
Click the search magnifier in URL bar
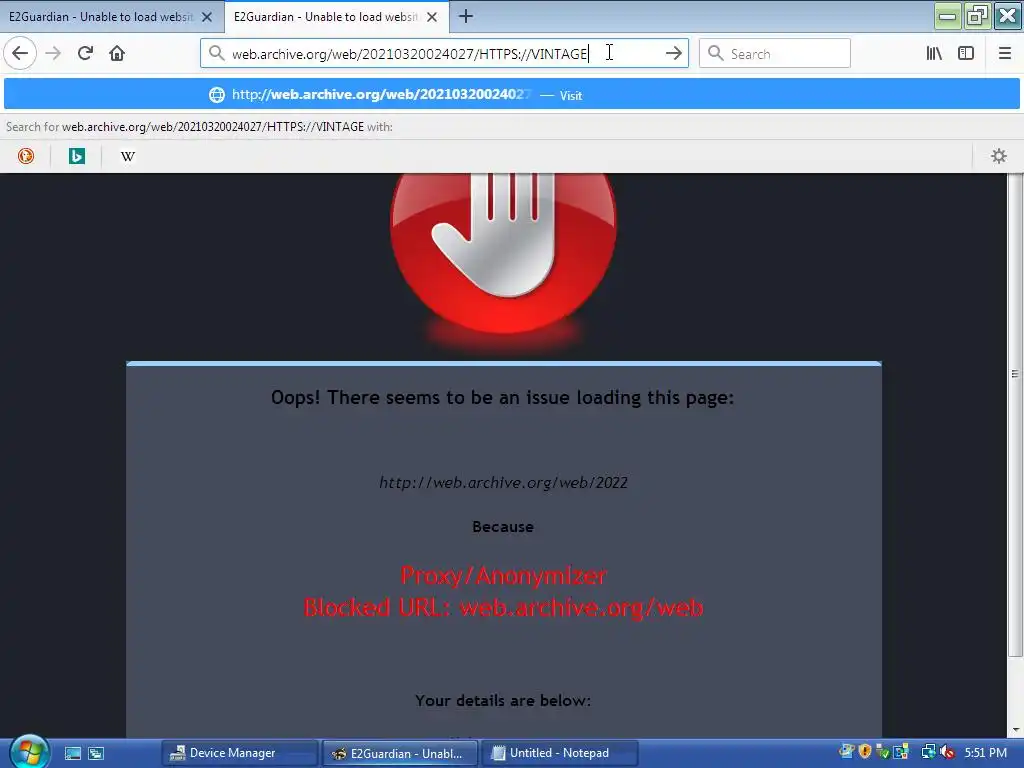coord(217,53)
